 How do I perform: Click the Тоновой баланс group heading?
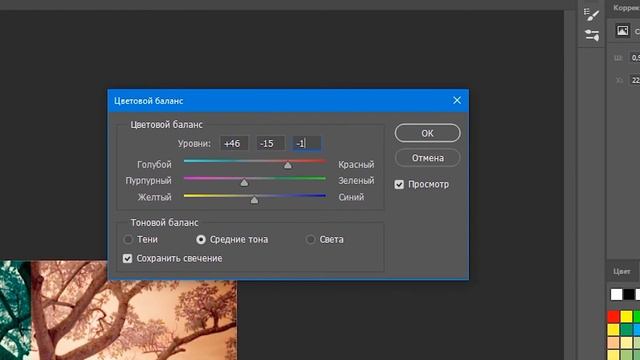(x=164, y=222)
